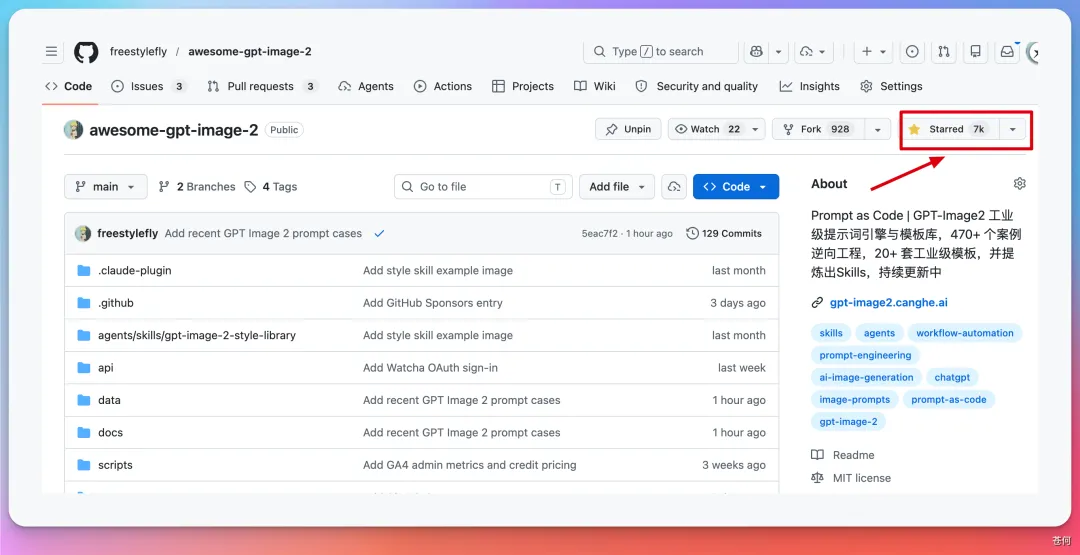Open the hamburger navigation menu
The width and height of the screenshot is (1080, 555).
click(x=52, y=52)
